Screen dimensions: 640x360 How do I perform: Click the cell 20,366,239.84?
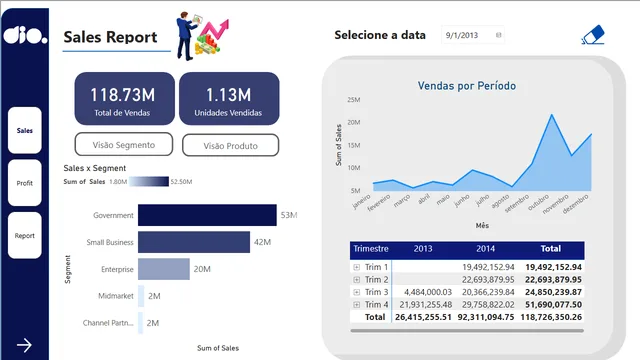point(488,292)
